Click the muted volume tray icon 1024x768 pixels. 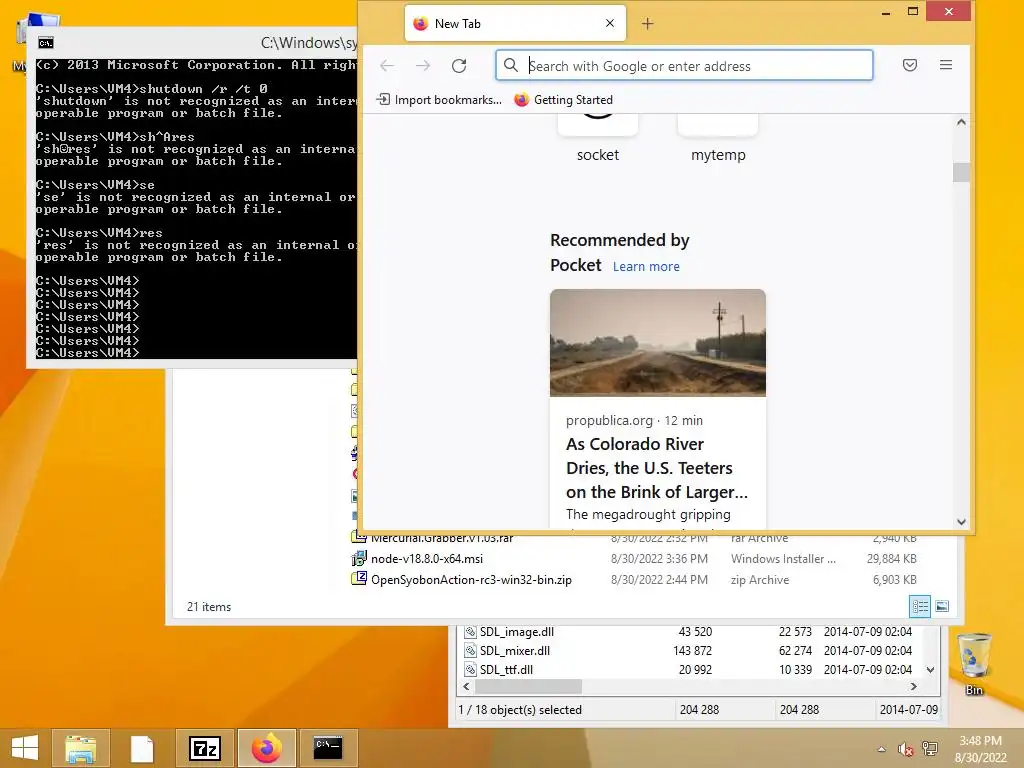point(905,749)
